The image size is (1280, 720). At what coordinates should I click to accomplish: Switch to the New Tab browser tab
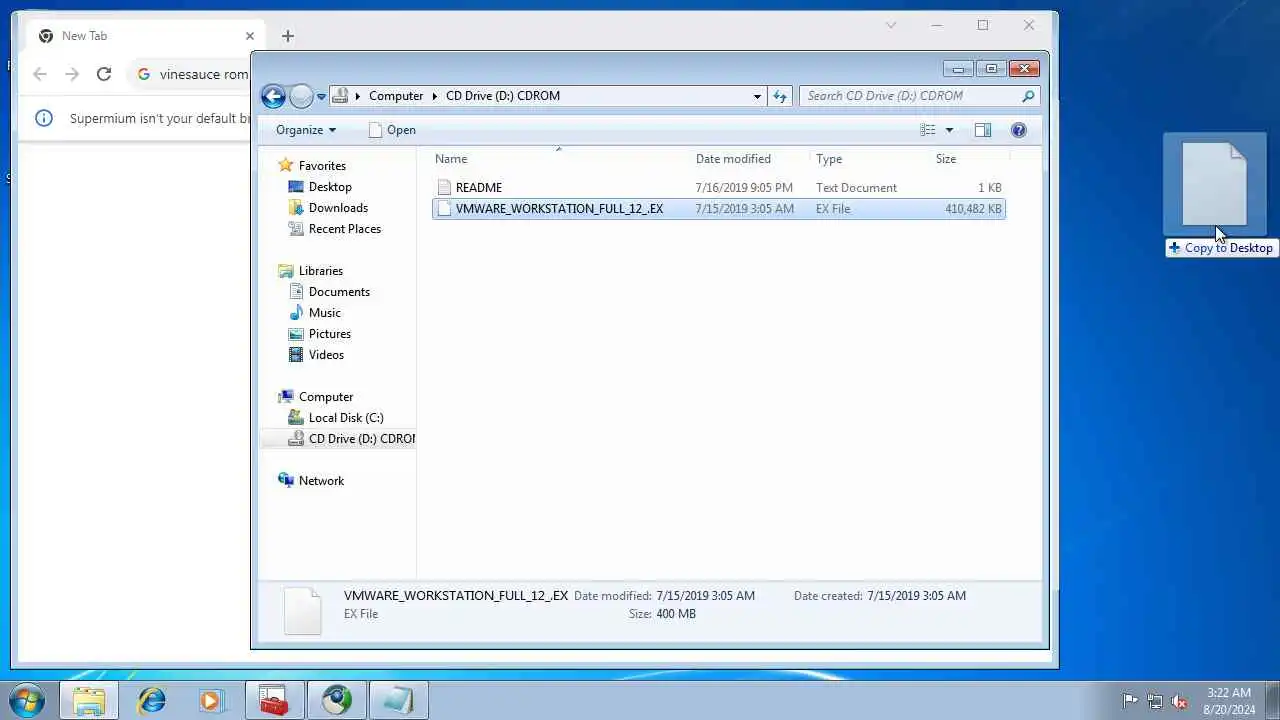pyautogui.click(x=145, y=36)
